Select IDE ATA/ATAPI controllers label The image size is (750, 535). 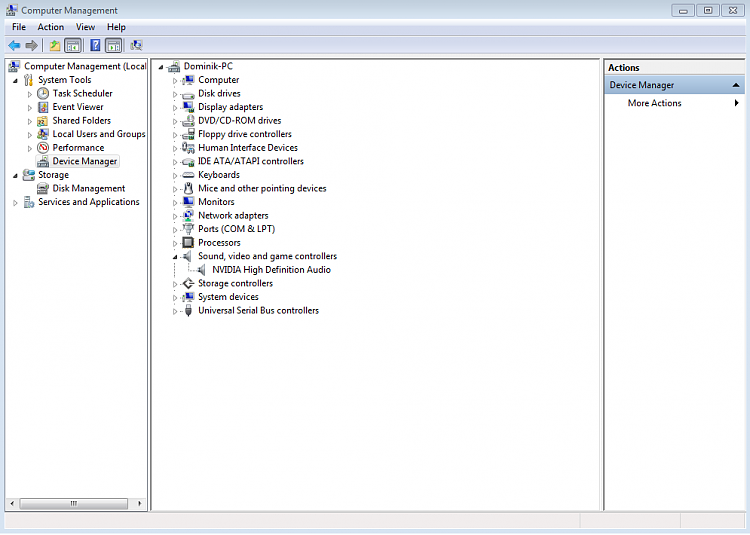click(x=251, y=161)
